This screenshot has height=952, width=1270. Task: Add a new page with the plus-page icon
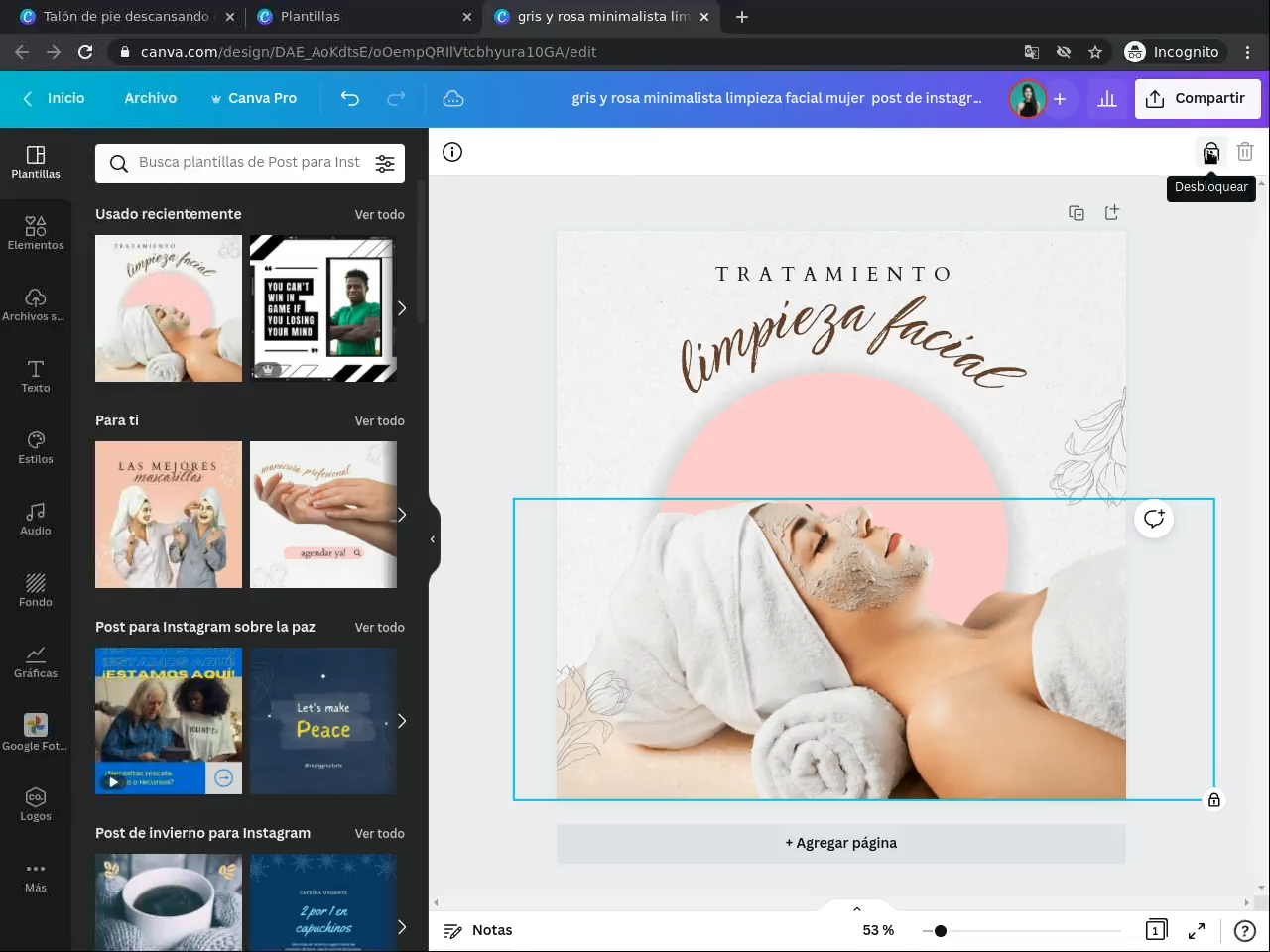[x=1112, y=212]
